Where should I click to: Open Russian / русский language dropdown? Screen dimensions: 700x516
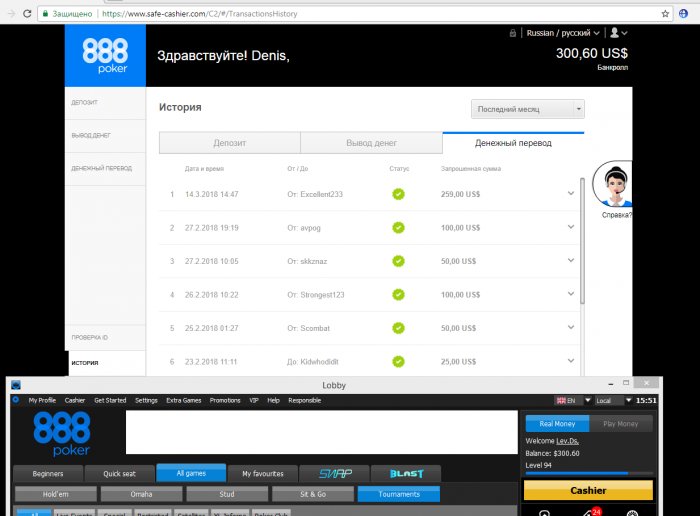pos(562,33)
